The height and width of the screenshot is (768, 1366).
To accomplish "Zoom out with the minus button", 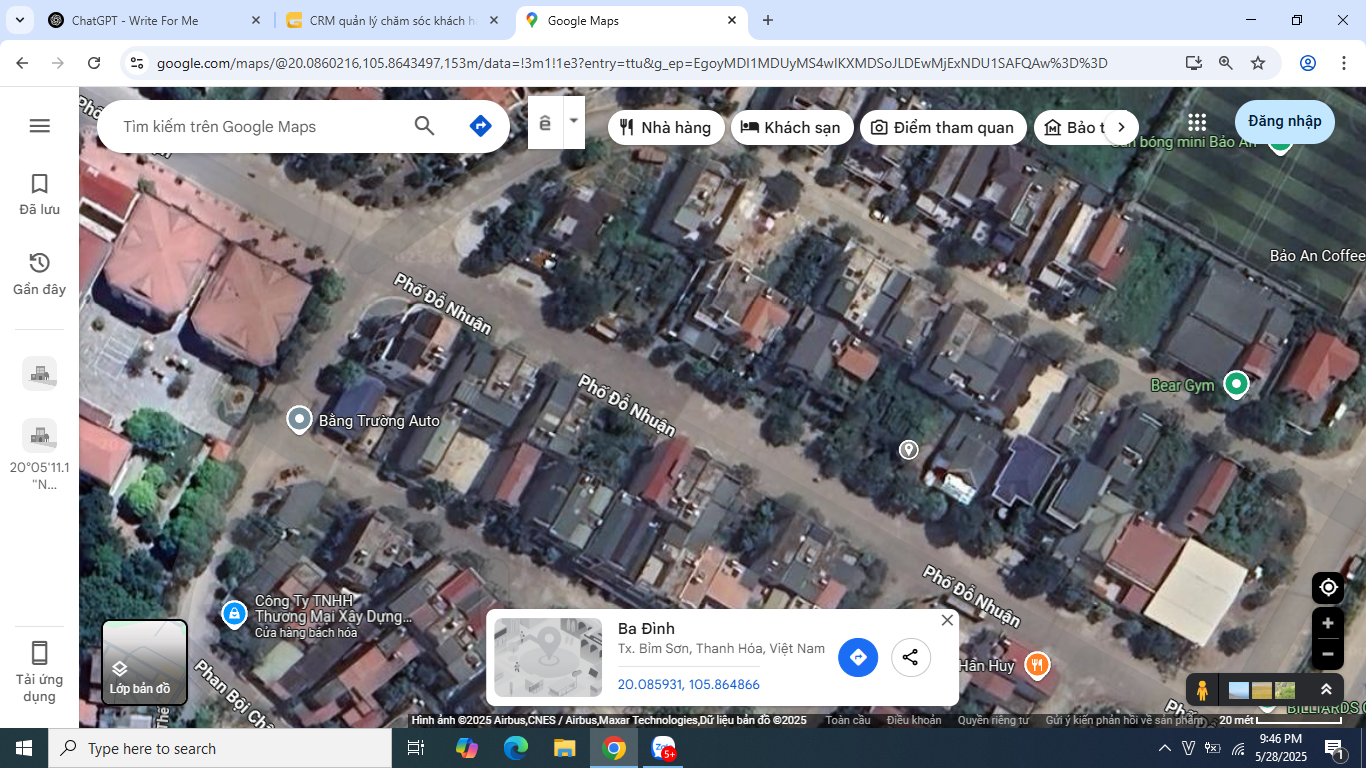I will (1328, 655).
